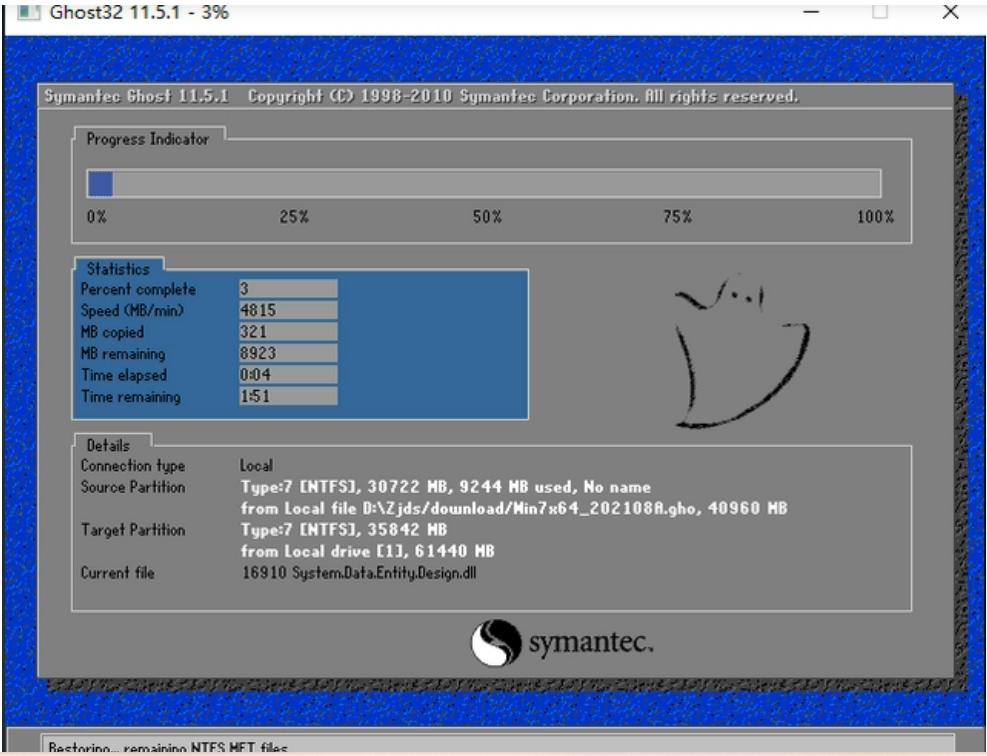Click the 50% mark on progress indicator
Screen dimensions: 987x756
point(487,217)
